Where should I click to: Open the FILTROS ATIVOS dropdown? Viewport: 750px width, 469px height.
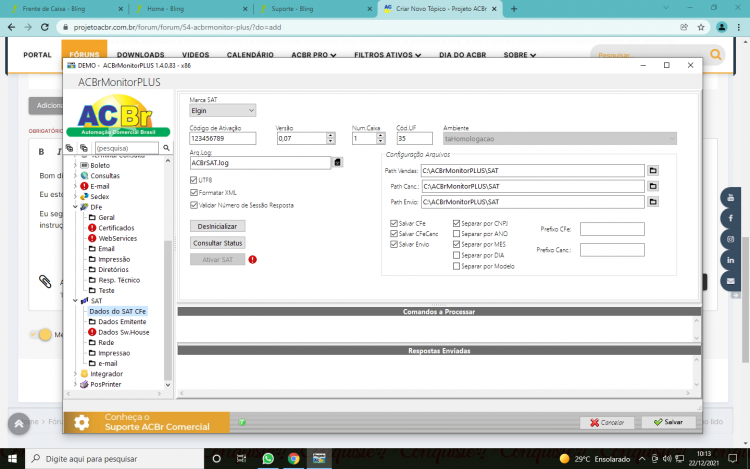[387, 55]
